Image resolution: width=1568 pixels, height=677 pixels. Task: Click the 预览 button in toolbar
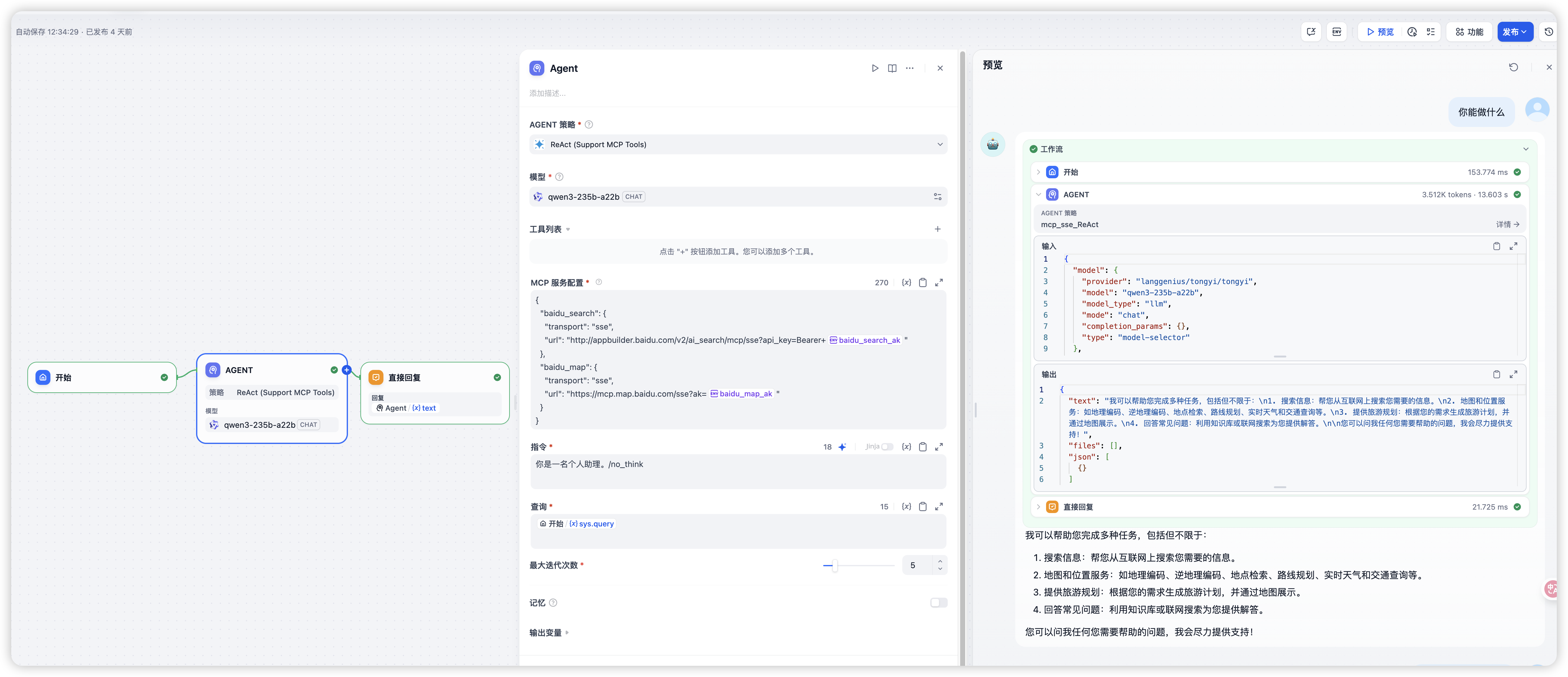point(1380,32)
